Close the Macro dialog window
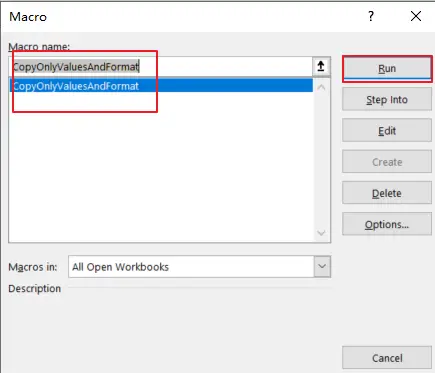The height and width of the screenshot is (373, 435). tap(416, 16)
